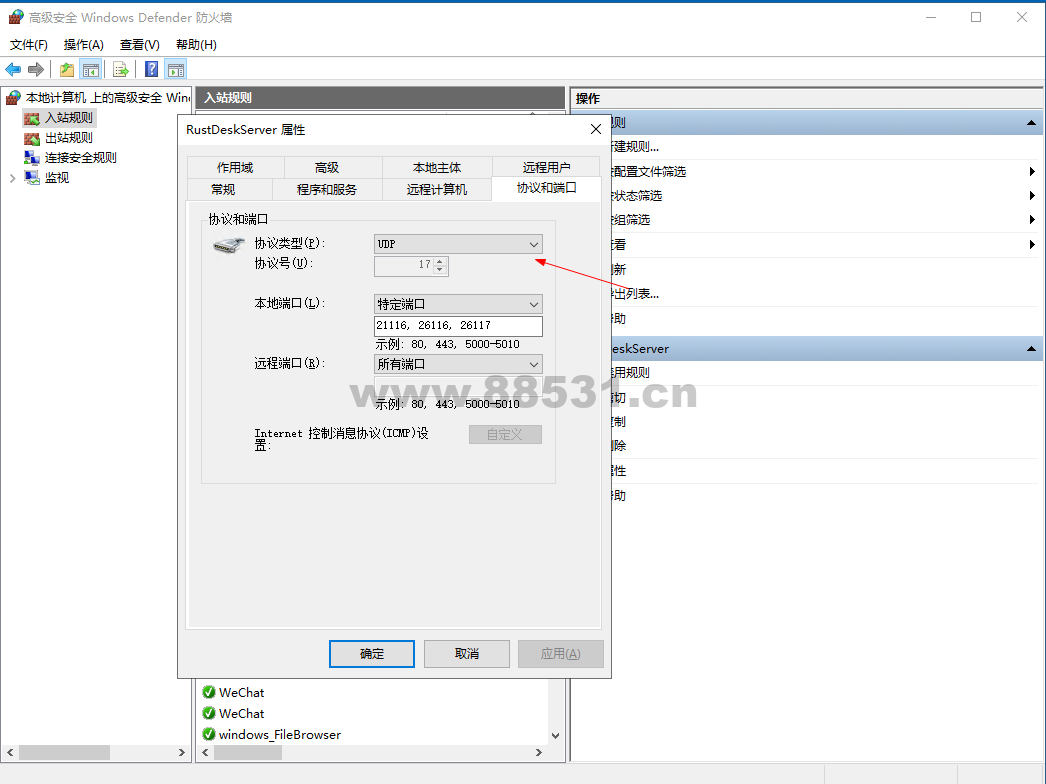Choose 新建规则... in the actions pane
Viewport: 1046px width, 784px height.
(635, 147)
